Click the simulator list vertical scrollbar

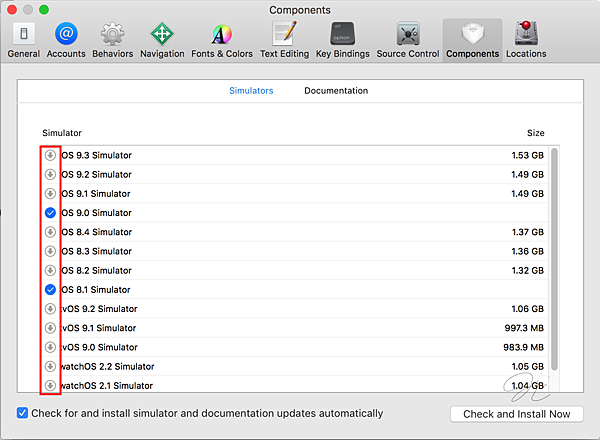[554, 259]
